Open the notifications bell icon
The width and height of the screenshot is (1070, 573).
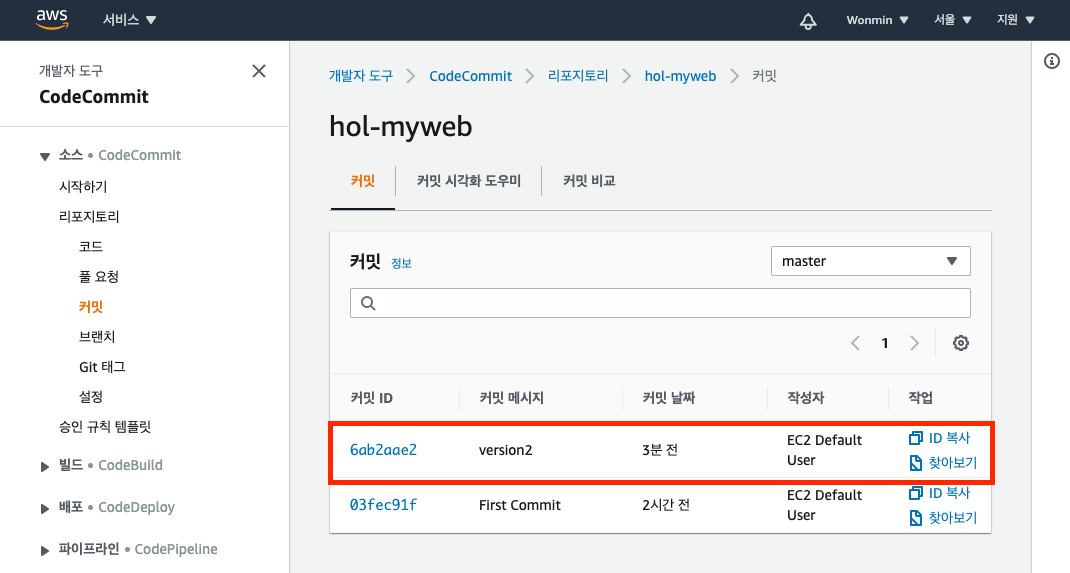(x=808, y=20)
